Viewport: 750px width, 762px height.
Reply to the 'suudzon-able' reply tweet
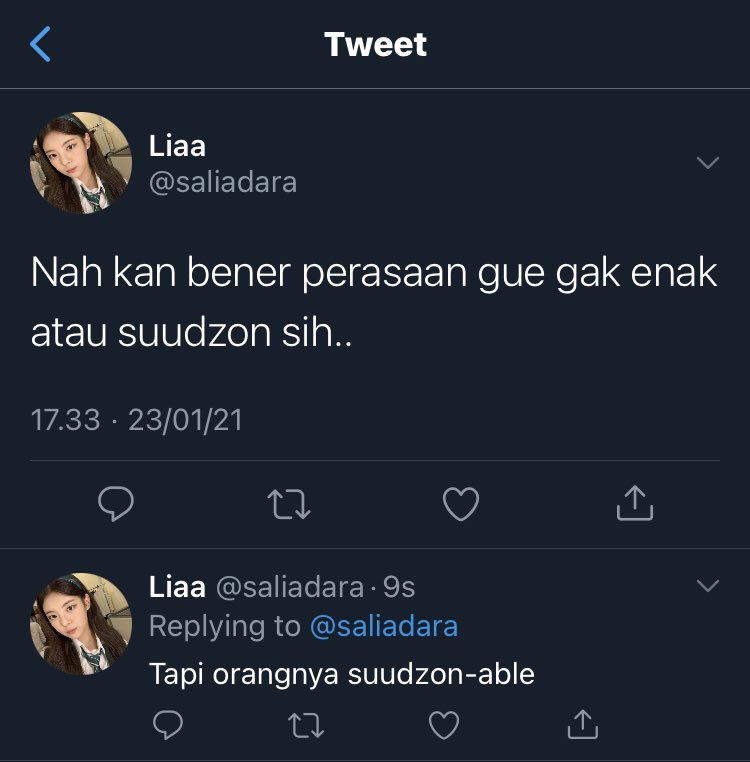(168, 725)
